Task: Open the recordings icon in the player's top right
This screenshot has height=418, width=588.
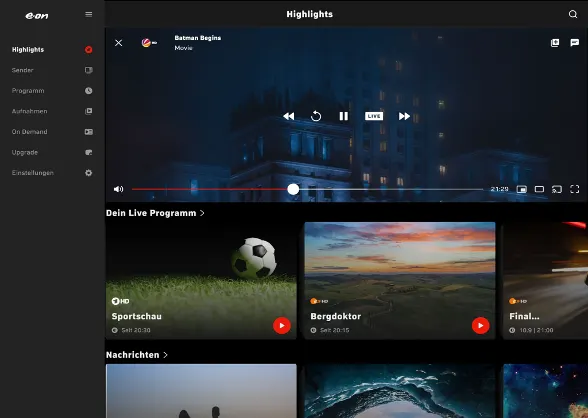Action: 555,43
